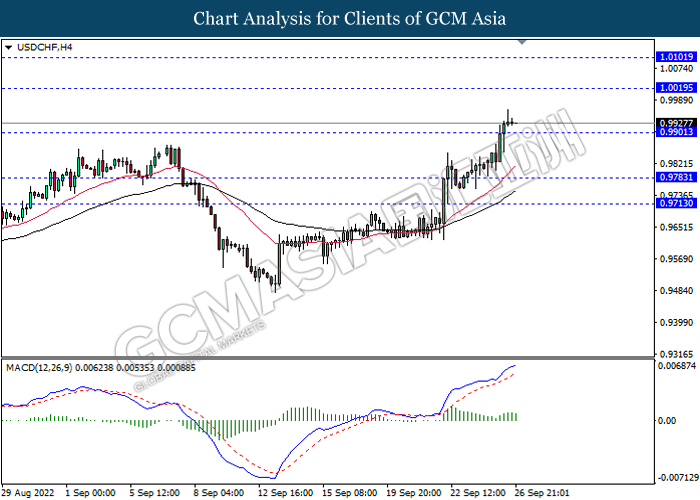700x500 pixels.
Task: Select the 1.01019 price level label
Action: coord(676,57)
